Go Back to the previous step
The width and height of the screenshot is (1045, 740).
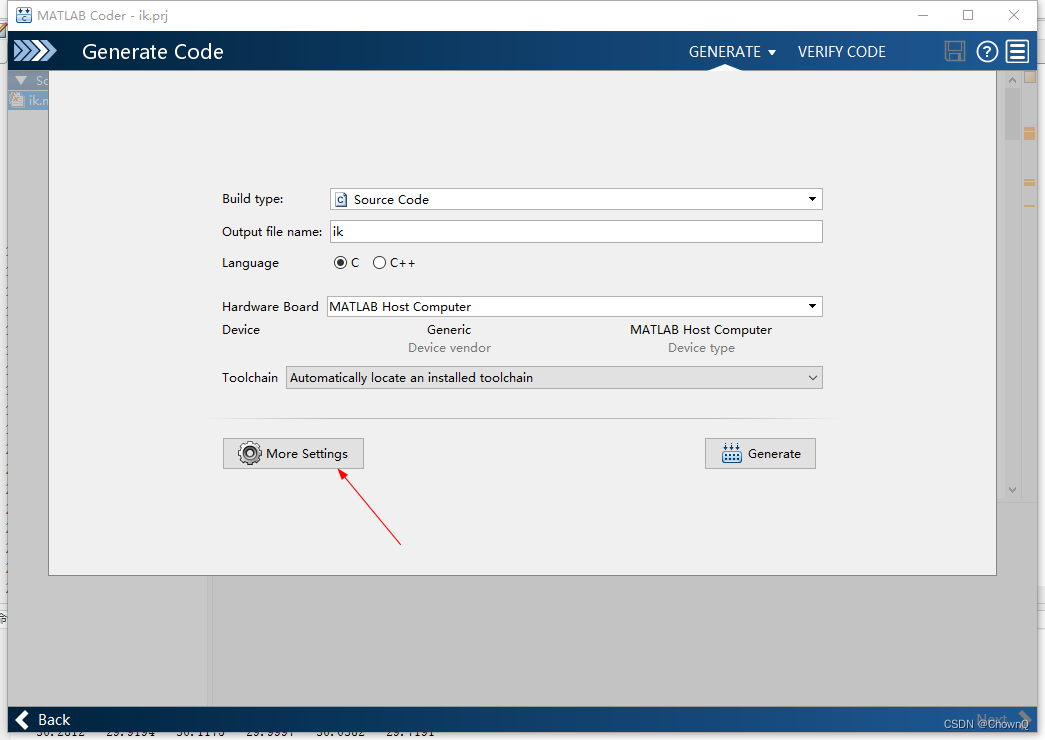tap(43, 719)
